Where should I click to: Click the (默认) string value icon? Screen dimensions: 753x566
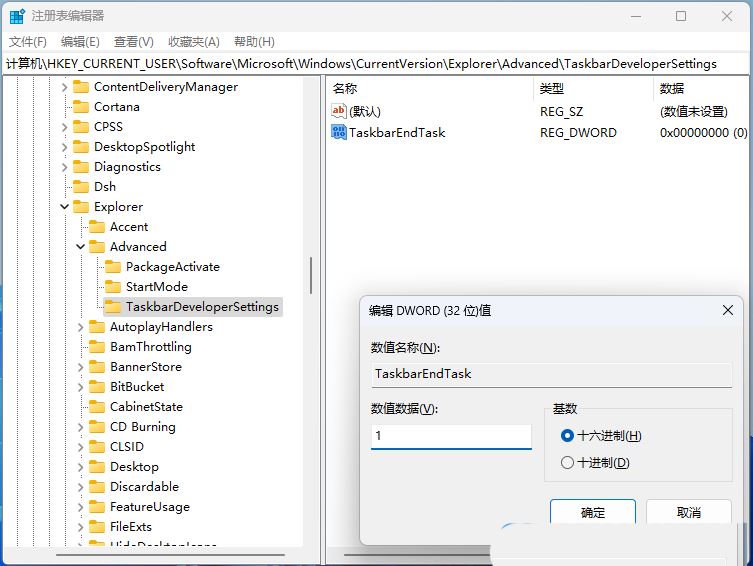(x=339, y=111)
